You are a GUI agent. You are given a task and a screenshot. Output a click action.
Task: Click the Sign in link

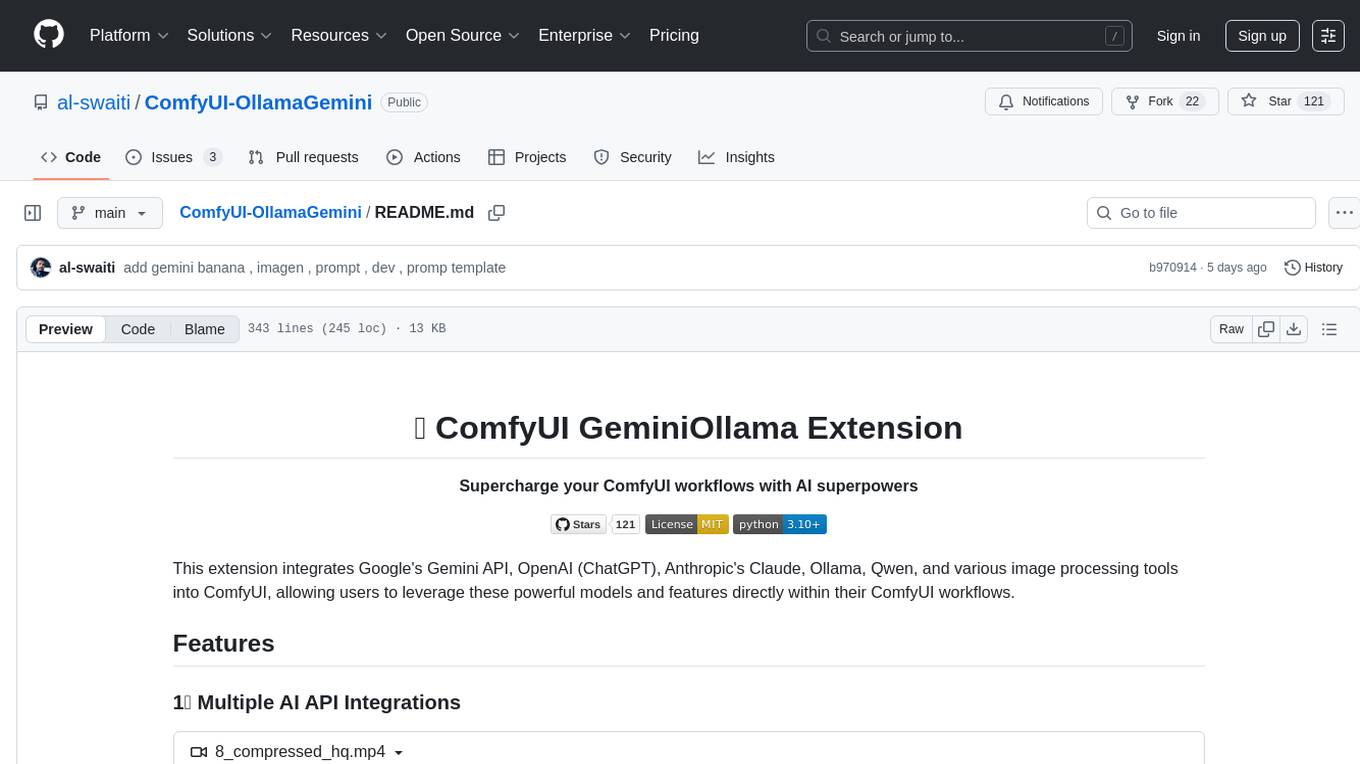coord(1178,35)
